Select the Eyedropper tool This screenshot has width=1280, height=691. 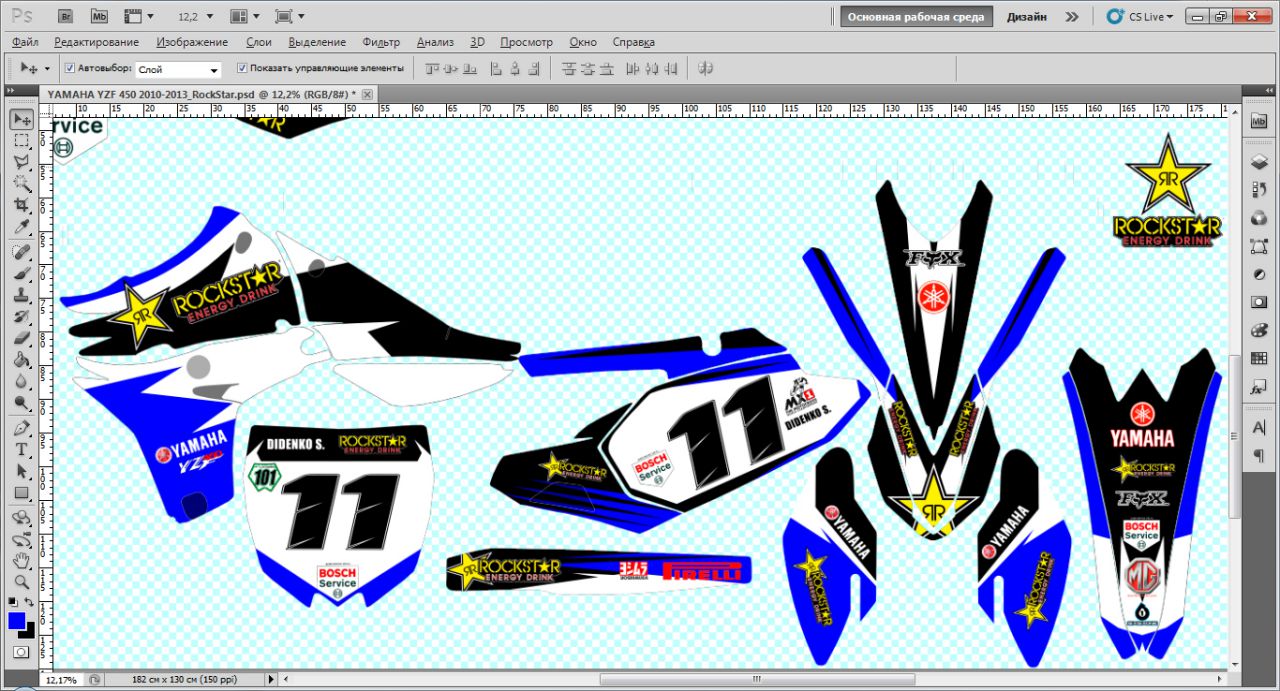[x=21, y=226]
